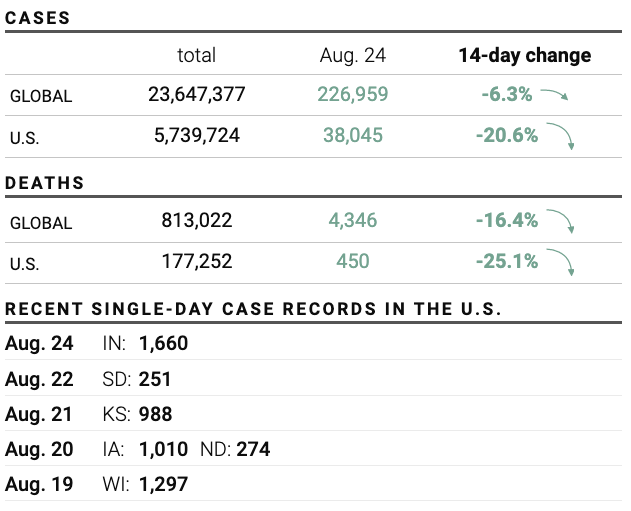
Task: Select the 14-day change column header
Action: pyautogui.click(x=524, y=56)
